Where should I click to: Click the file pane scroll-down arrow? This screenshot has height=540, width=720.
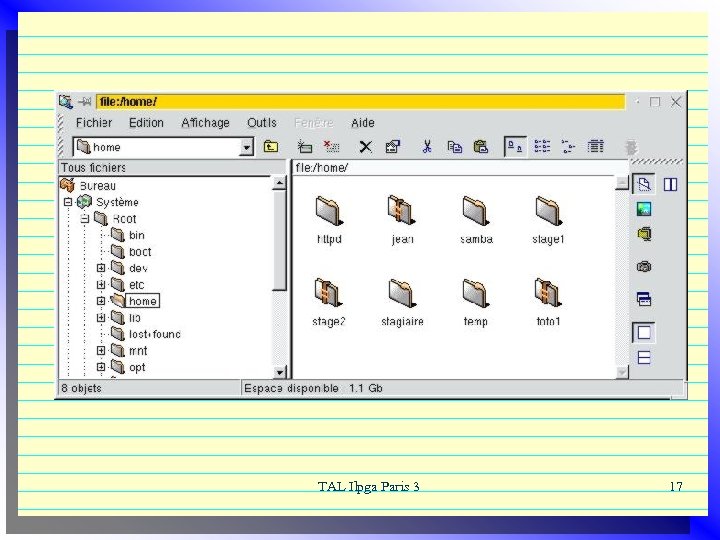pos(622,372)
